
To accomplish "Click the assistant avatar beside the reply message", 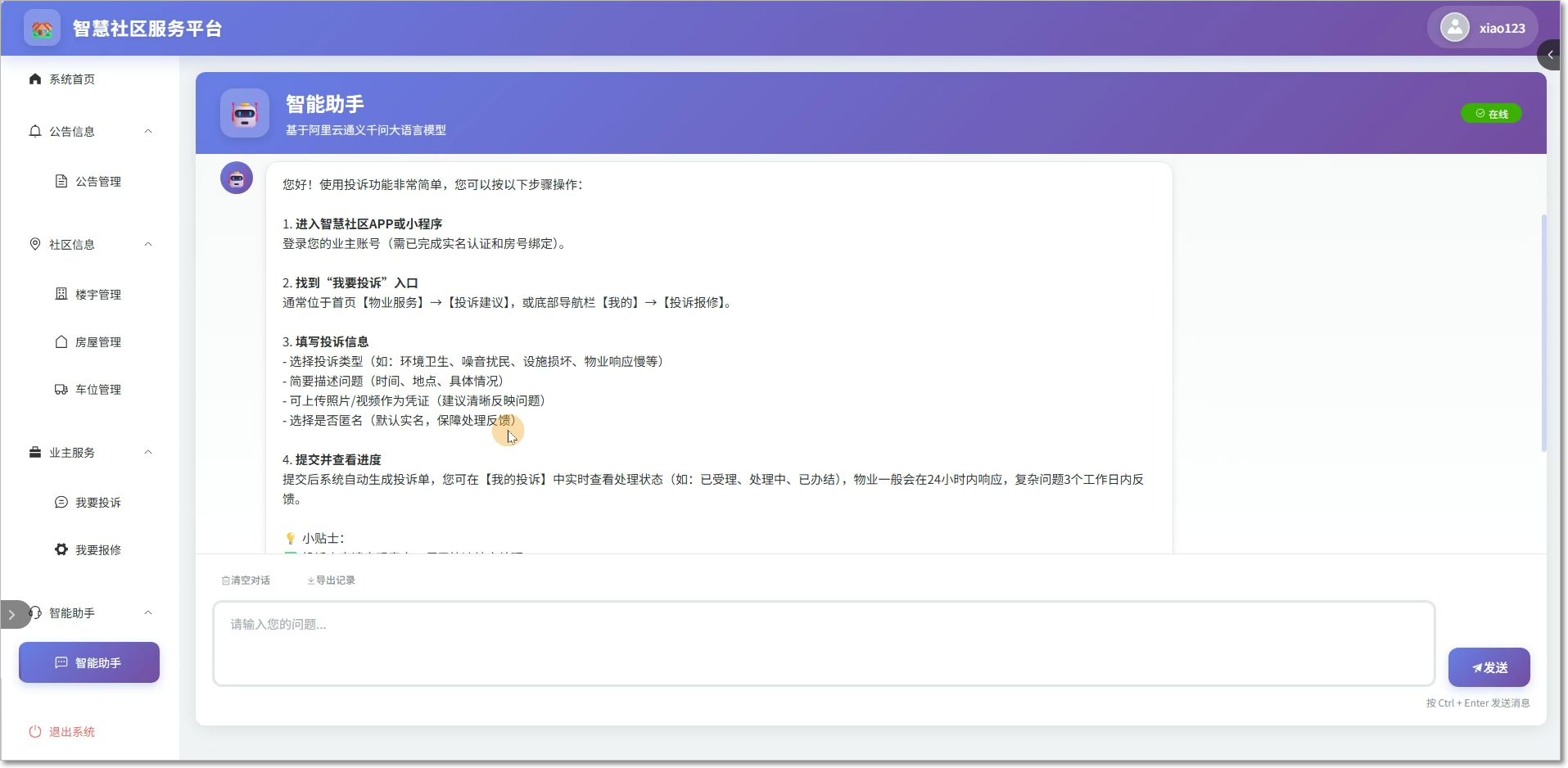I will pos(237,178).
